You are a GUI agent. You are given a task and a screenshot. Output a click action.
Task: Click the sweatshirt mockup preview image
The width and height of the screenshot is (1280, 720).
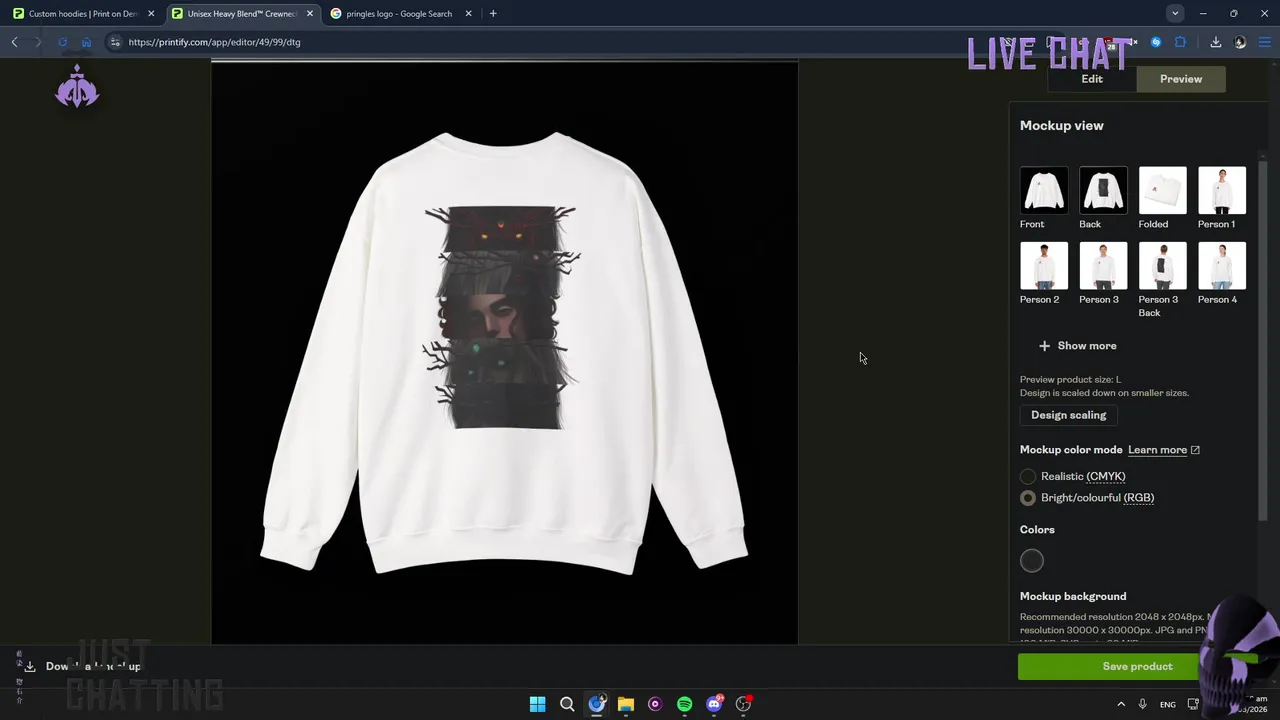504,353
